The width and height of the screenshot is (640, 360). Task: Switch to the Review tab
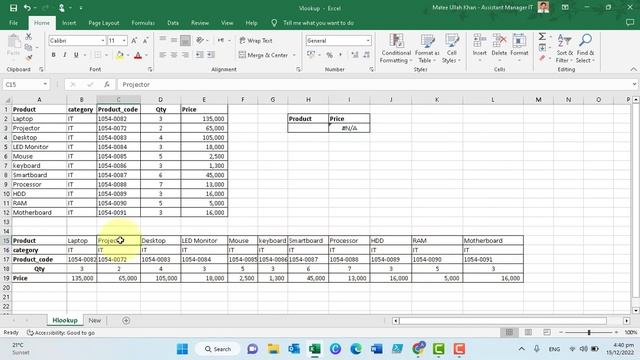click(200, 23)
